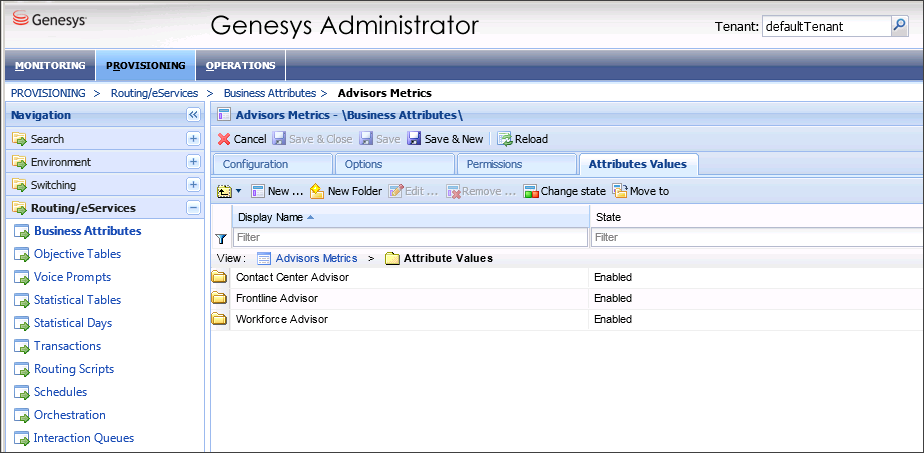The image size is (924, 453).
Task: Click the Cancel red X icon
Action: [x=224, y=139]
